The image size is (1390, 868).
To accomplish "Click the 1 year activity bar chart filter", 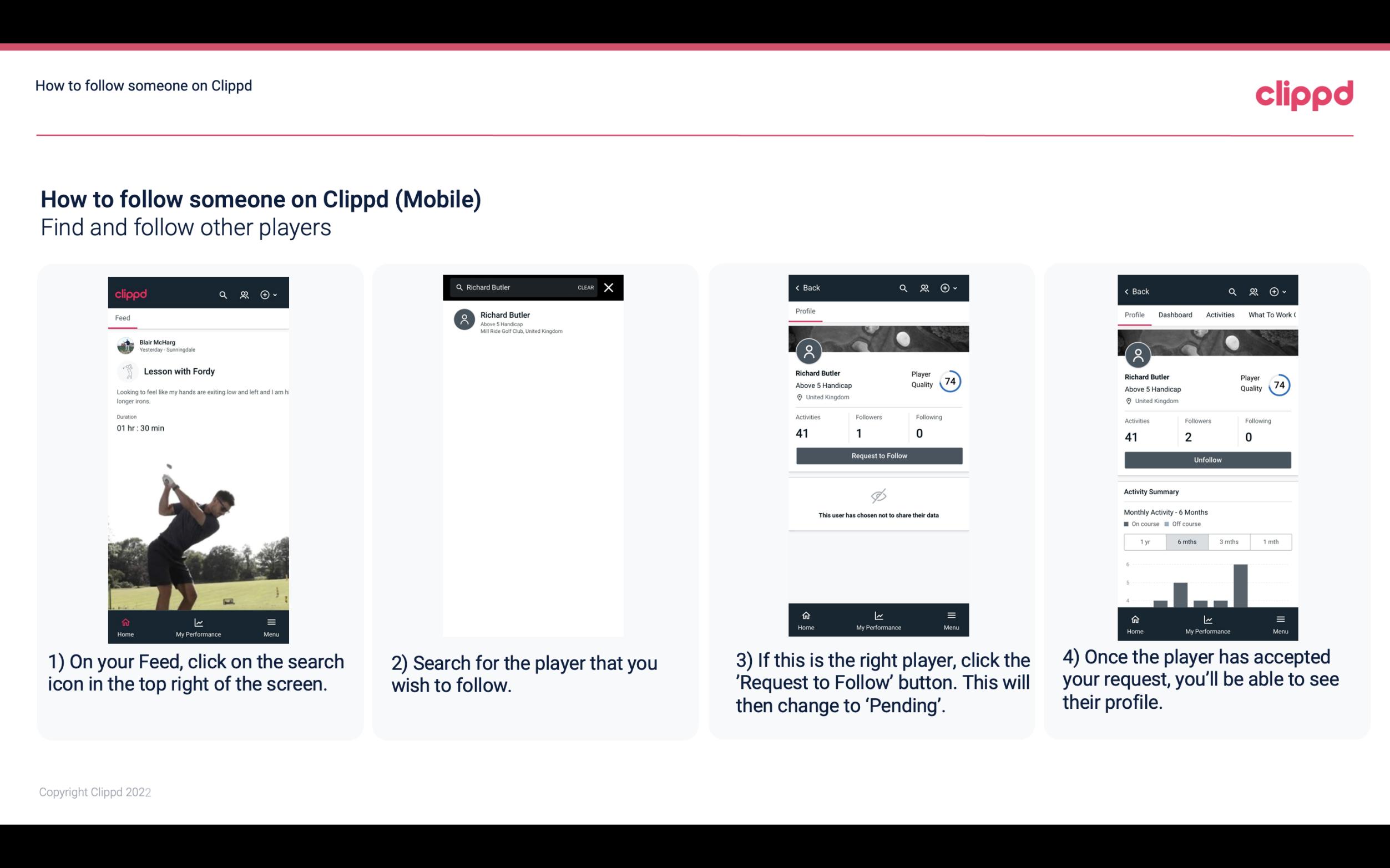I will pos(1144,541).
